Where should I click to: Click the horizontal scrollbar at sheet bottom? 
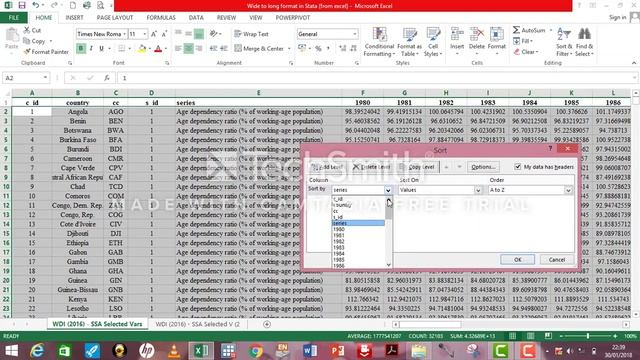pyautogui.click(x=431, y=324)
